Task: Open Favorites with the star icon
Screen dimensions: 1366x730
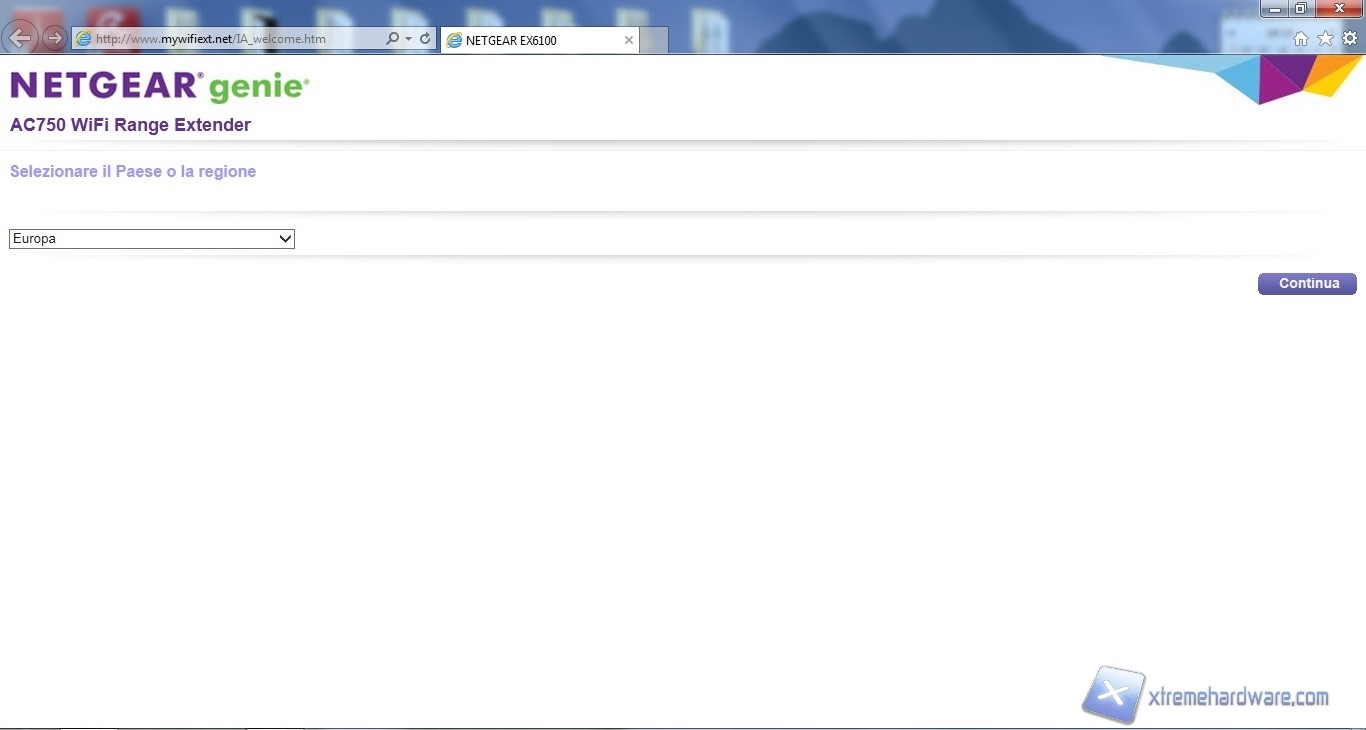Action: [x=1325, y=39]
